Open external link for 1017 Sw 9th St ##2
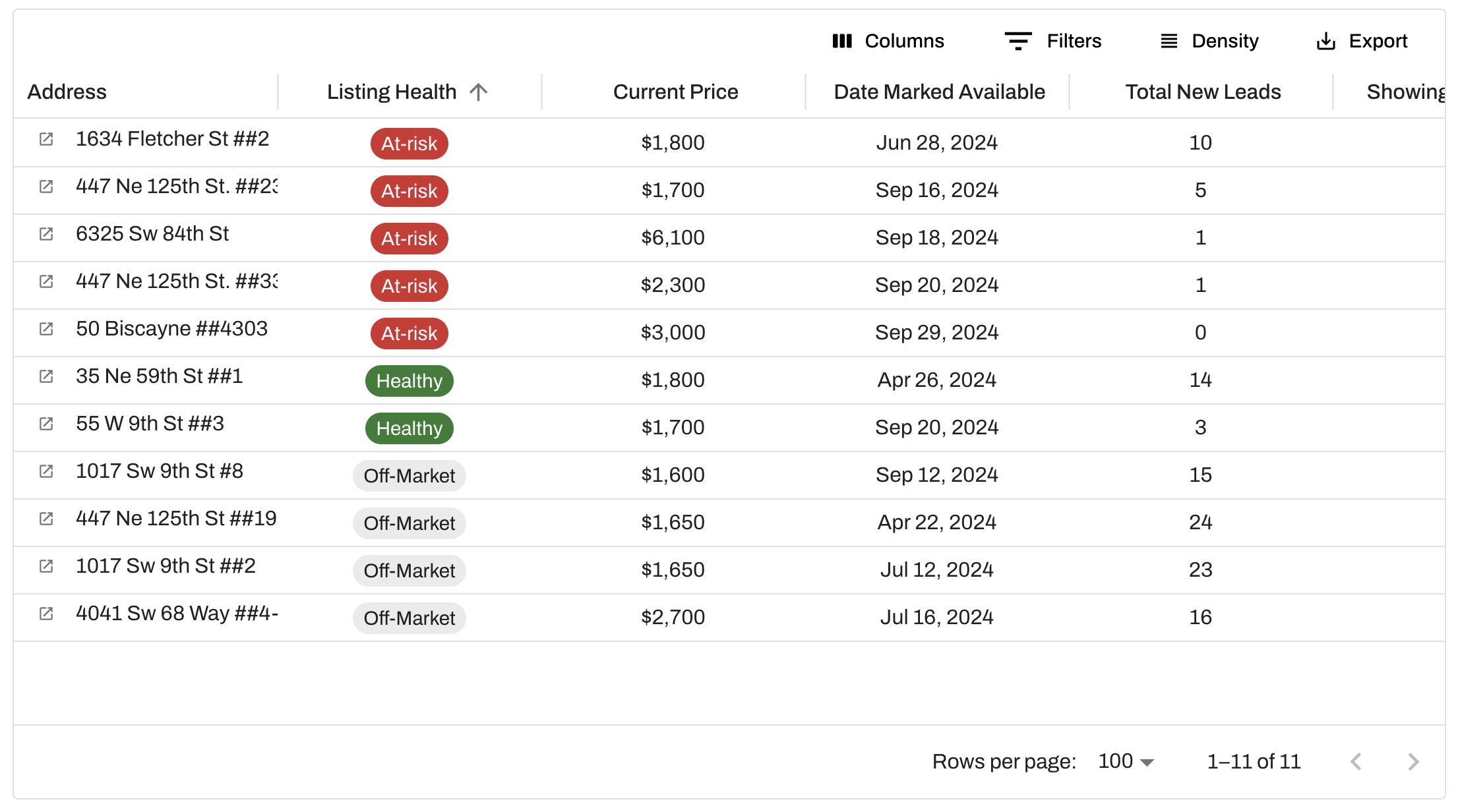 [46, 566]
